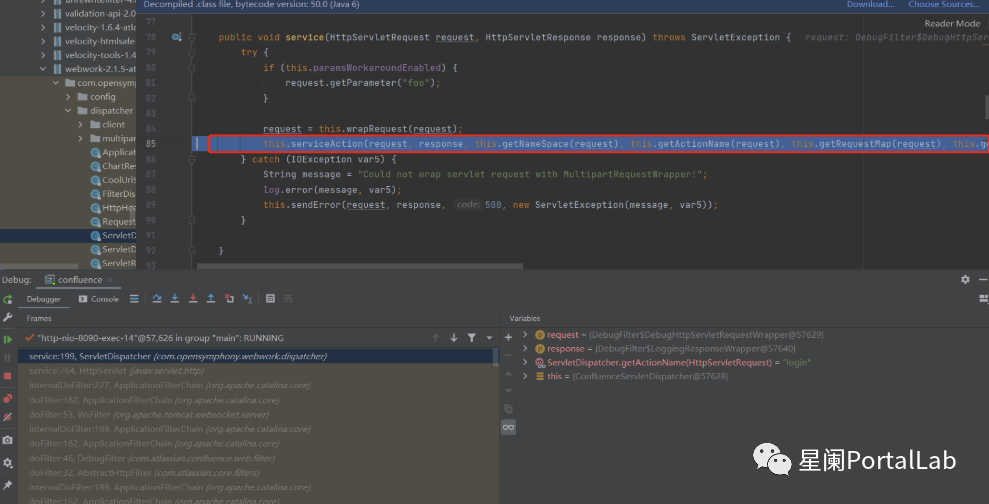The height and width of the screenshot is (504, 989).
Task: Collapse the dispatcher package folder
Action: [69, 110]
